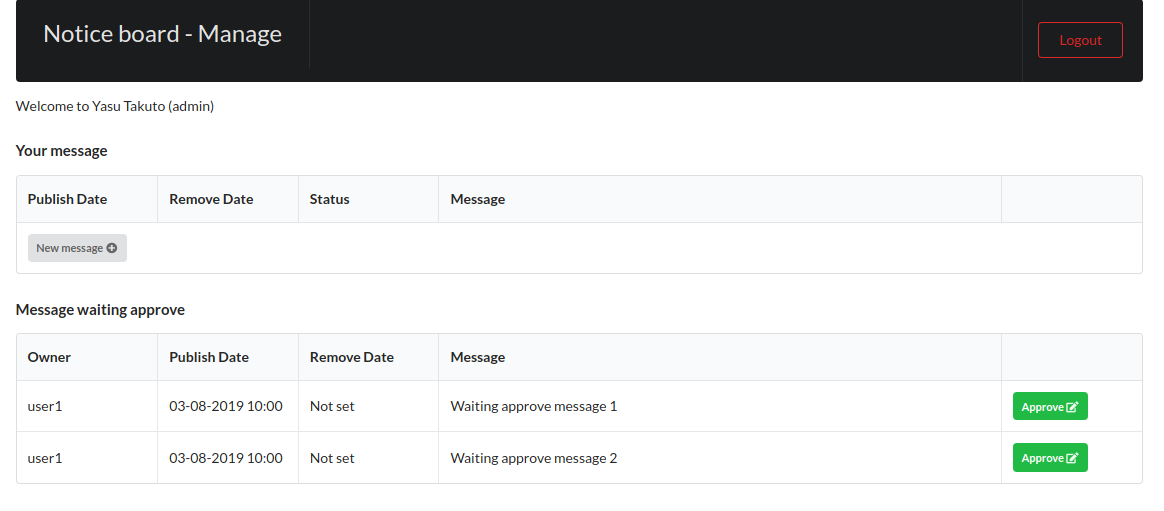Select Remove Date header in Your message table
This screenshot has width=1164, height=511.
click(x=211, y=199)
